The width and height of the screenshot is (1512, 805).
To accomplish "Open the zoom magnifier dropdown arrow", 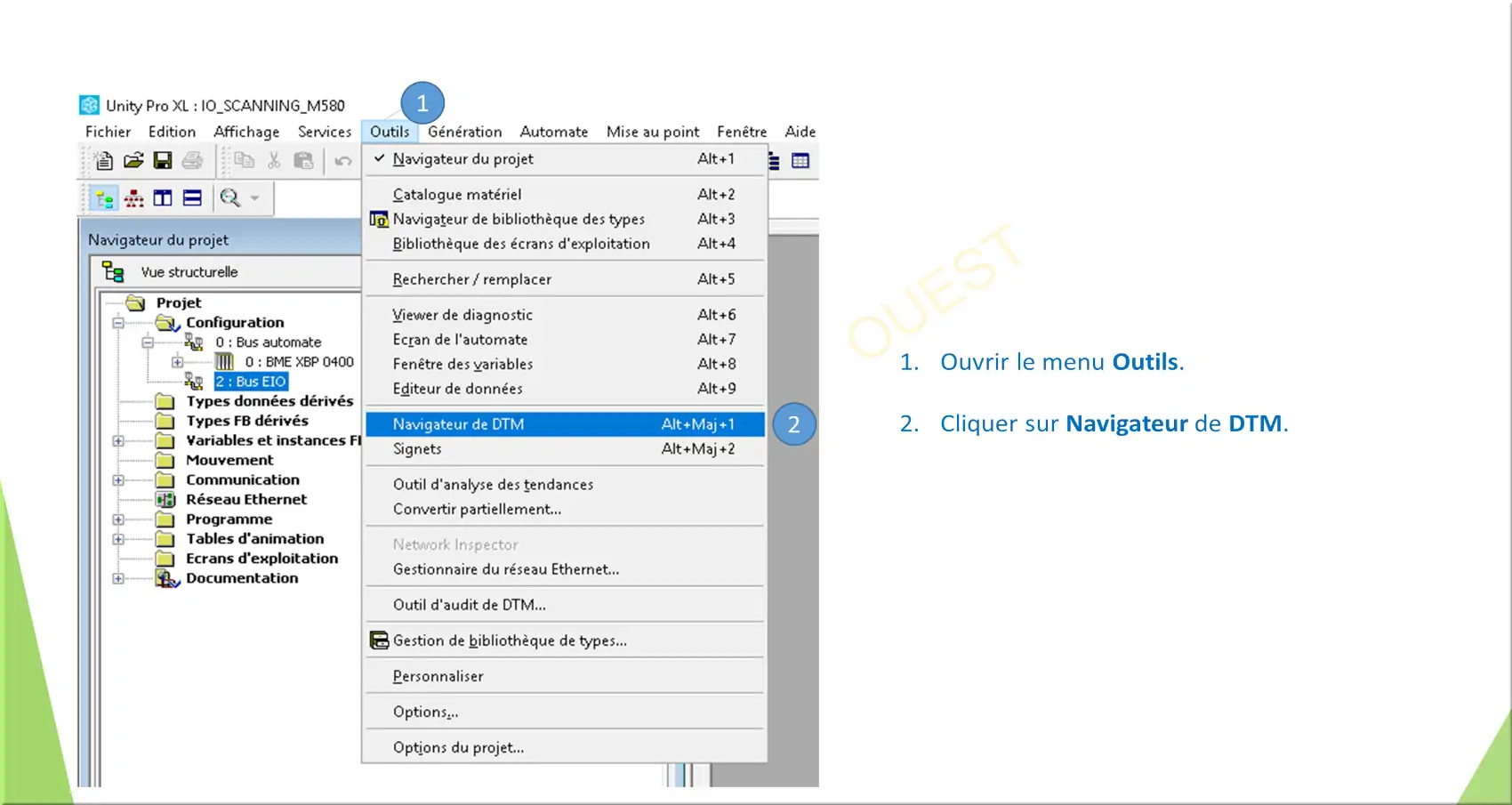I will pos(255,198).
